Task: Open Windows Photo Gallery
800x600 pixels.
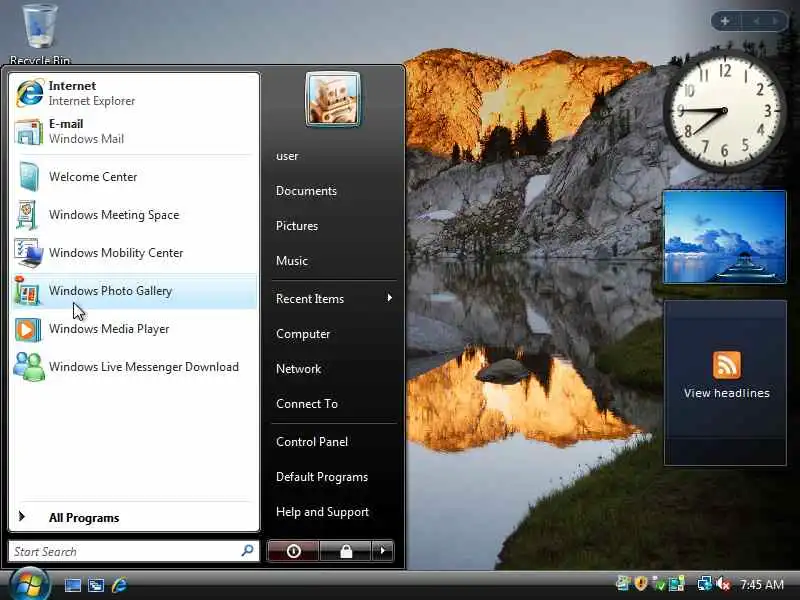Action: click(134, 291)
